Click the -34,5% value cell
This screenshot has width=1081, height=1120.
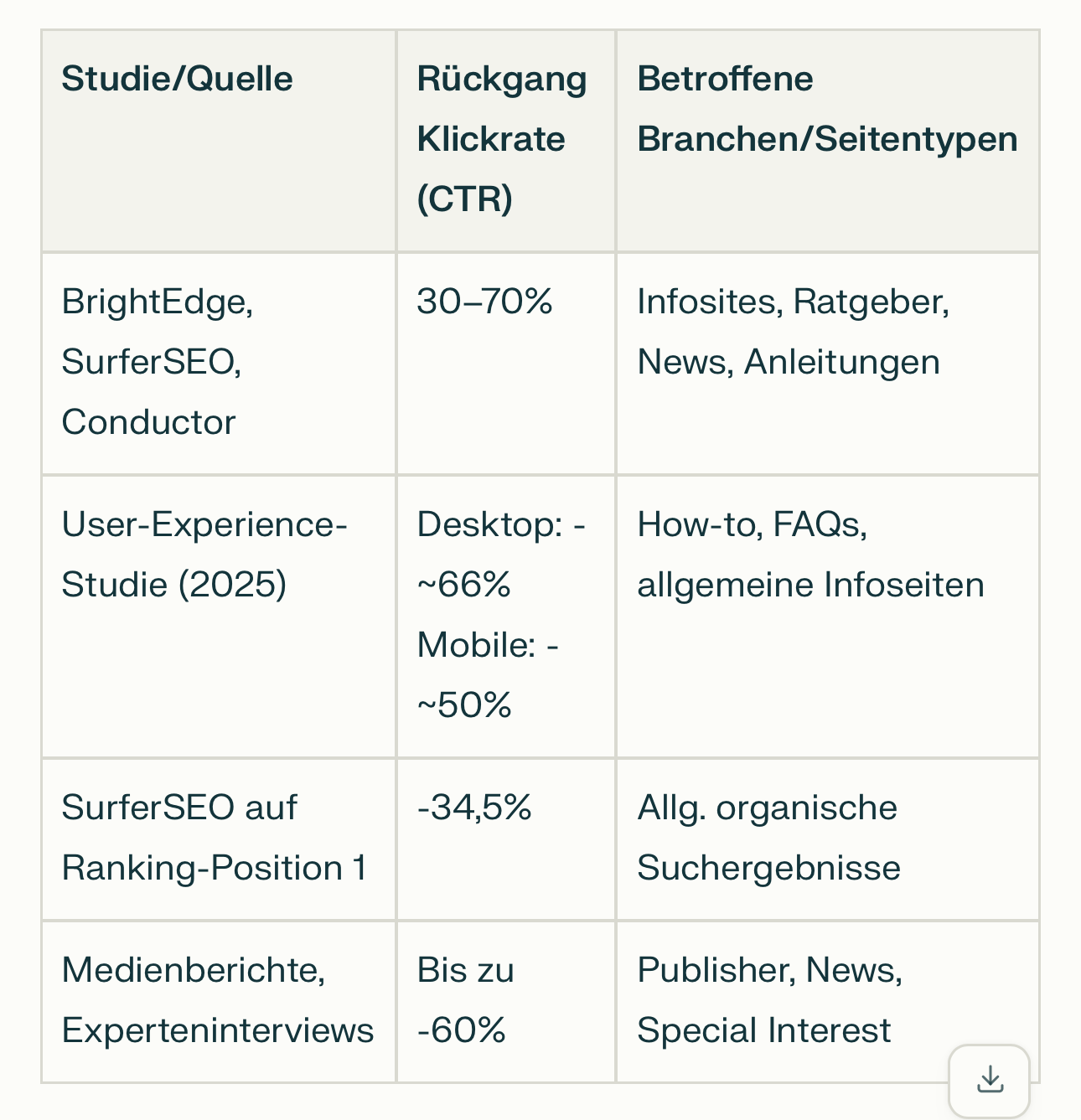pos(474,808)
